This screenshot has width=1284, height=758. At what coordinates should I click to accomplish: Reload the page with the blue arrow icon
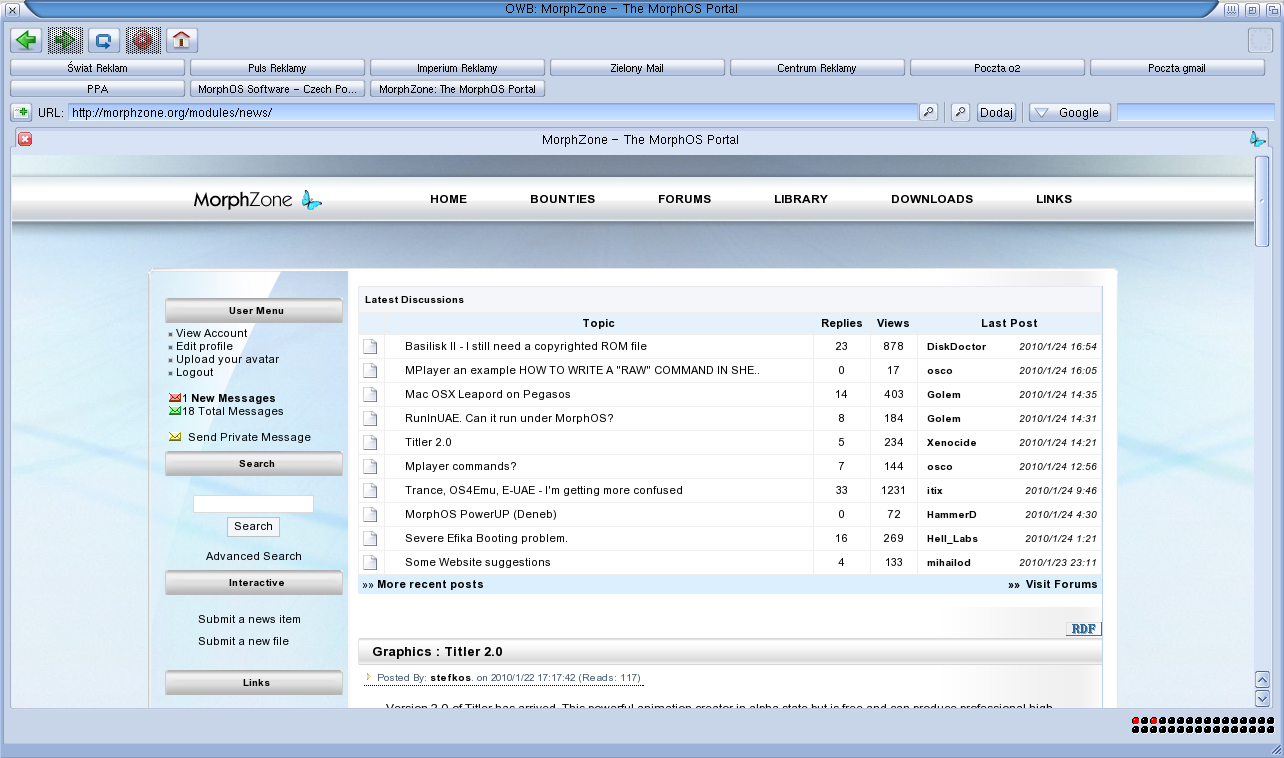coord(104,40)
